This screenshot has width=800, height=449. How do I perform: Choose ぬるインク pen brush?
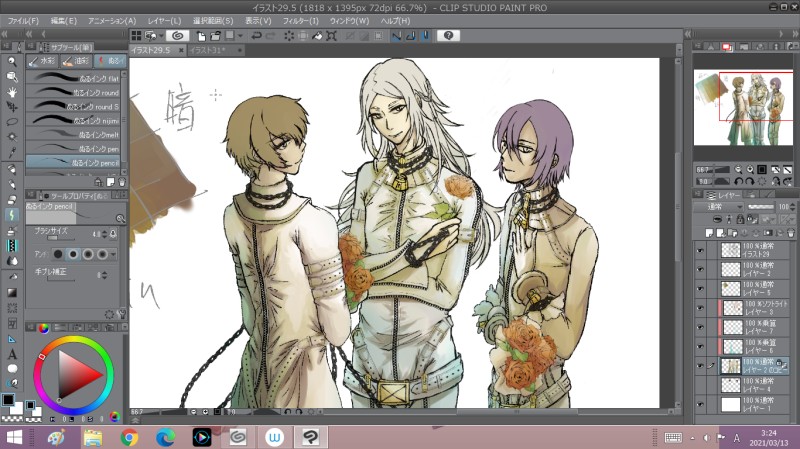73,148
